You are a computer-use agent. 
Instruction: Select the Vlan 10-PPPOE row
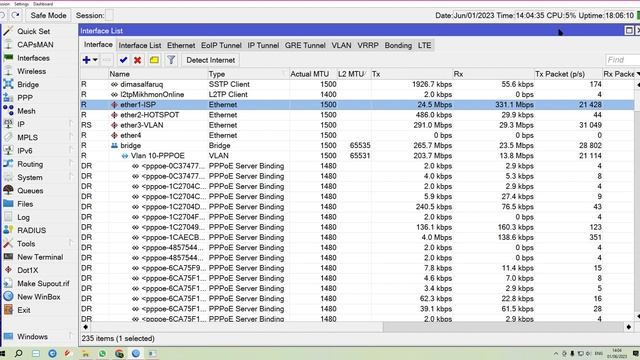357,156
